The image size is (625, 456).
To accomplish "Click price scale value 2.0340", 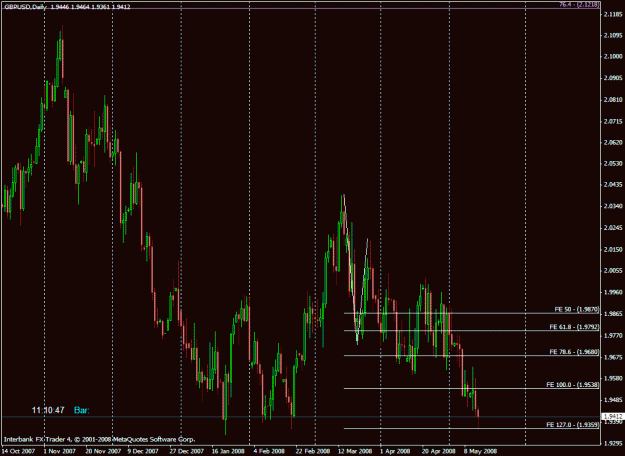I will pos(613,206).
